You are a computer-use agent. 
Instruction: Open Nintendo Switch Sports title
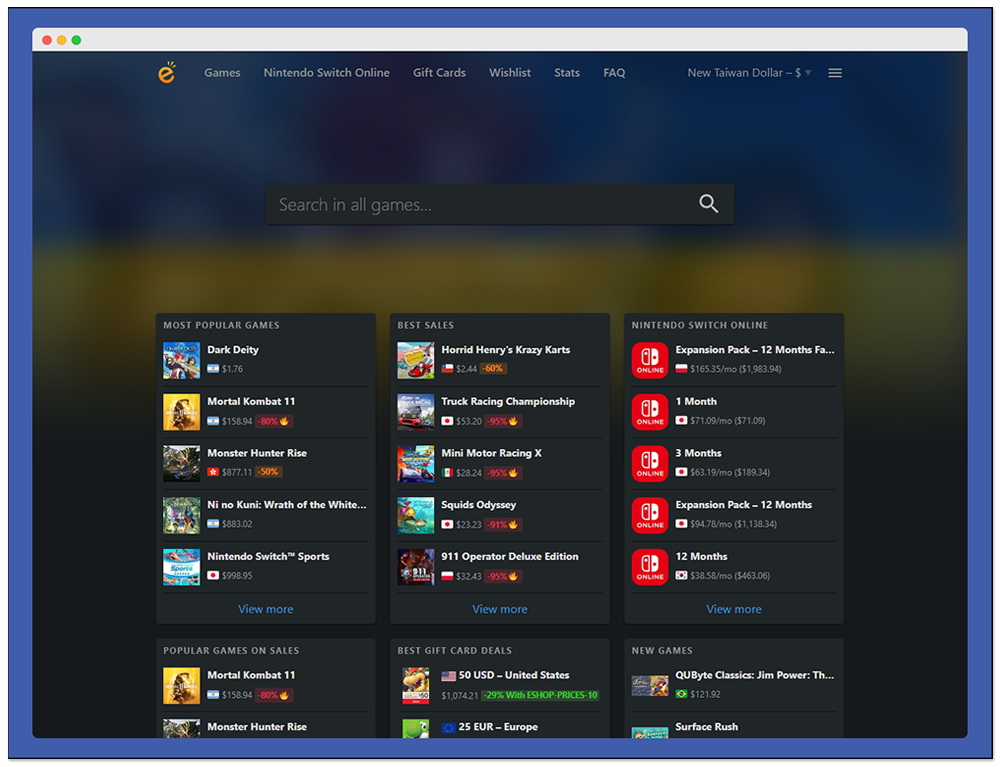tap(268, 557)
